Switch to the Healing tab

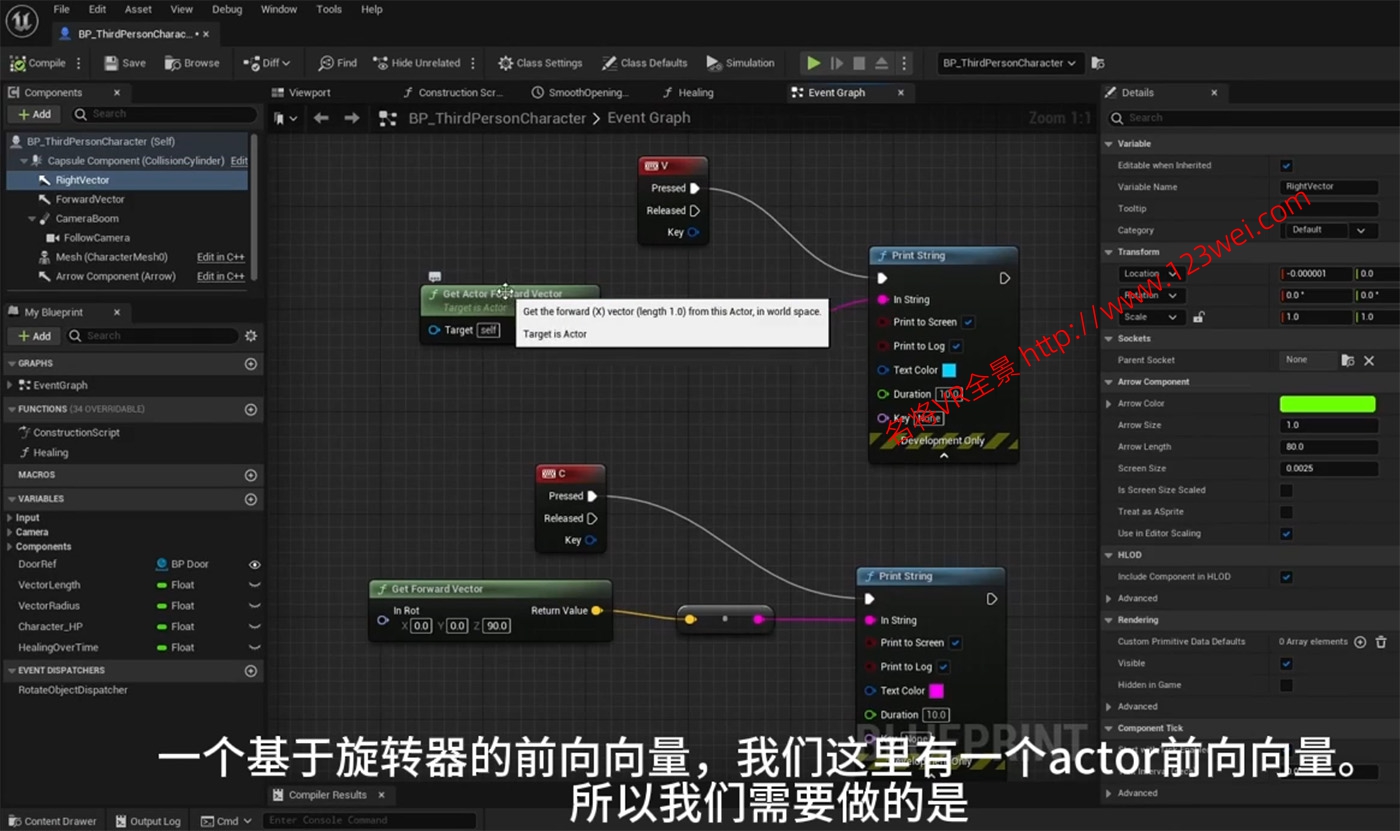click(688, 92)
